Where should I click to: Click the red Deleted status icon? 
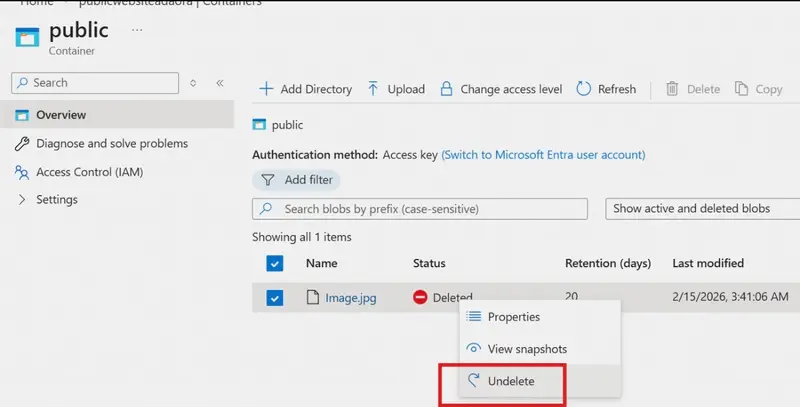click(420, 297)
